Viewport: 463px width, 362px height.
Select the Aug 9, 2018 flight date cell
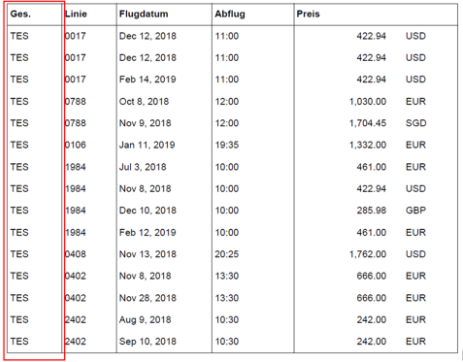coord(145,320)
